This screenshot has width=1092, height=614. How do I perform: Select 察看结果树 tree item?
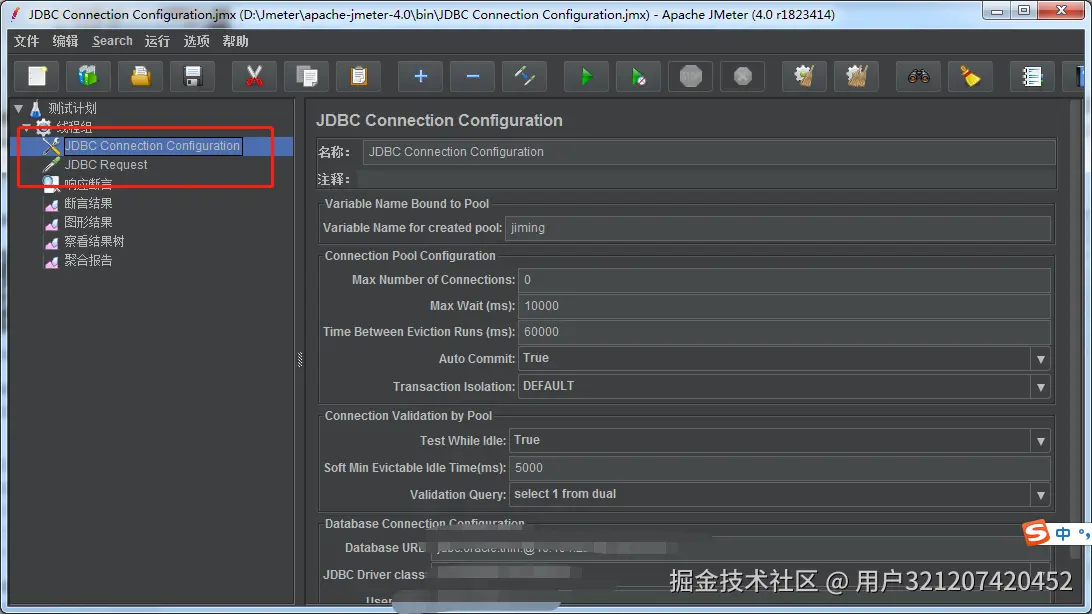tap(94, 242)
